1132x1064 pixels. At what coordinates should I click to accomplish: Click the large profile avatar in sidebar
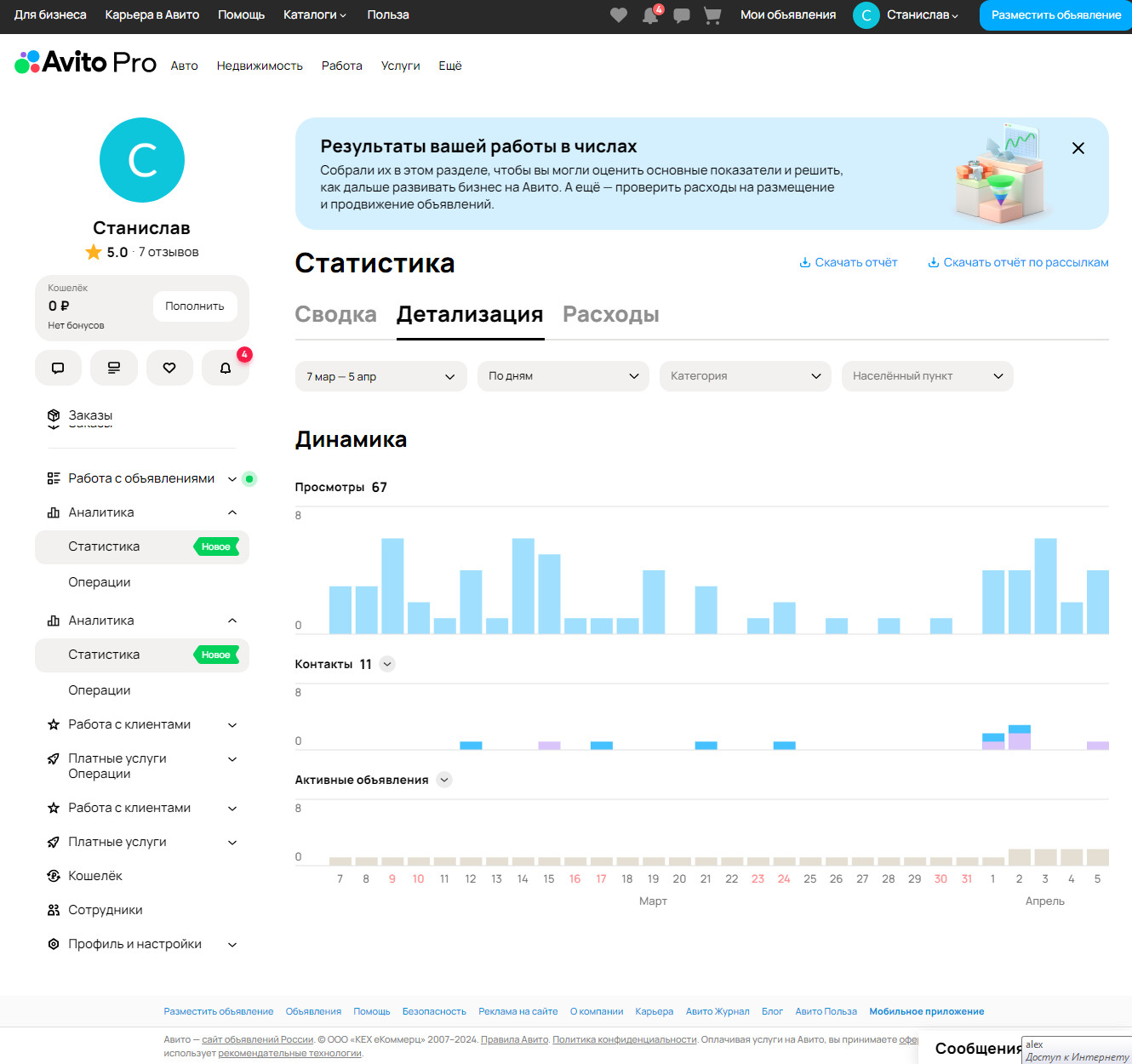(x=142, y=160)
